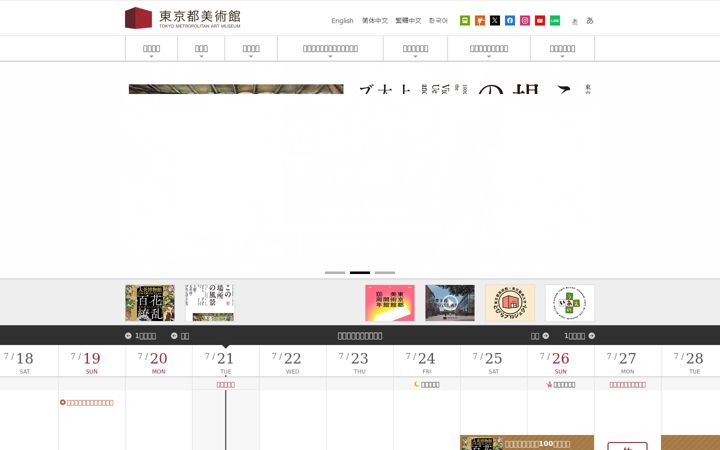Select date 7/27 MON in calendar

tap(628, 361)
